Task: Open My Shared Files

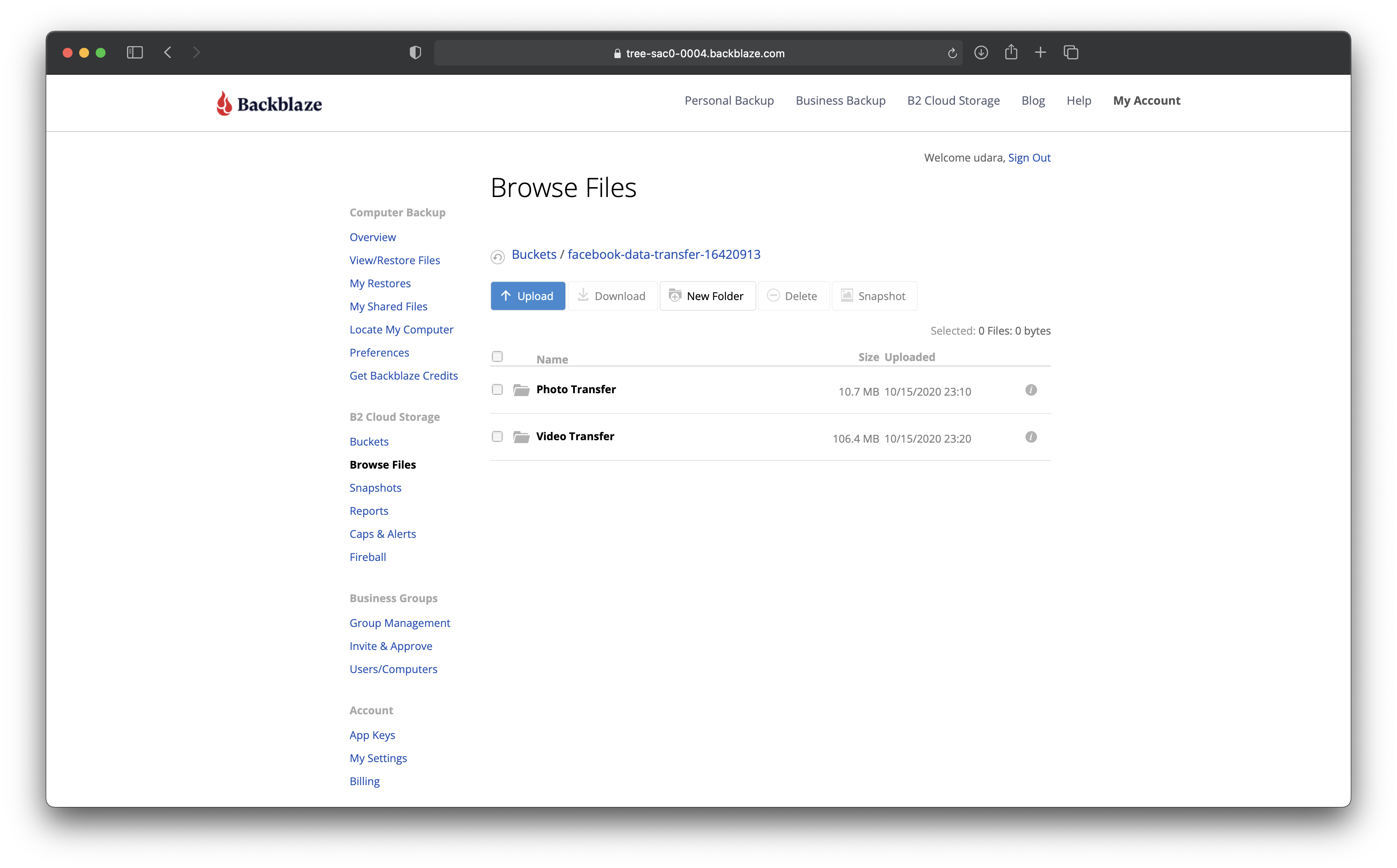Action: coord(388,306)
